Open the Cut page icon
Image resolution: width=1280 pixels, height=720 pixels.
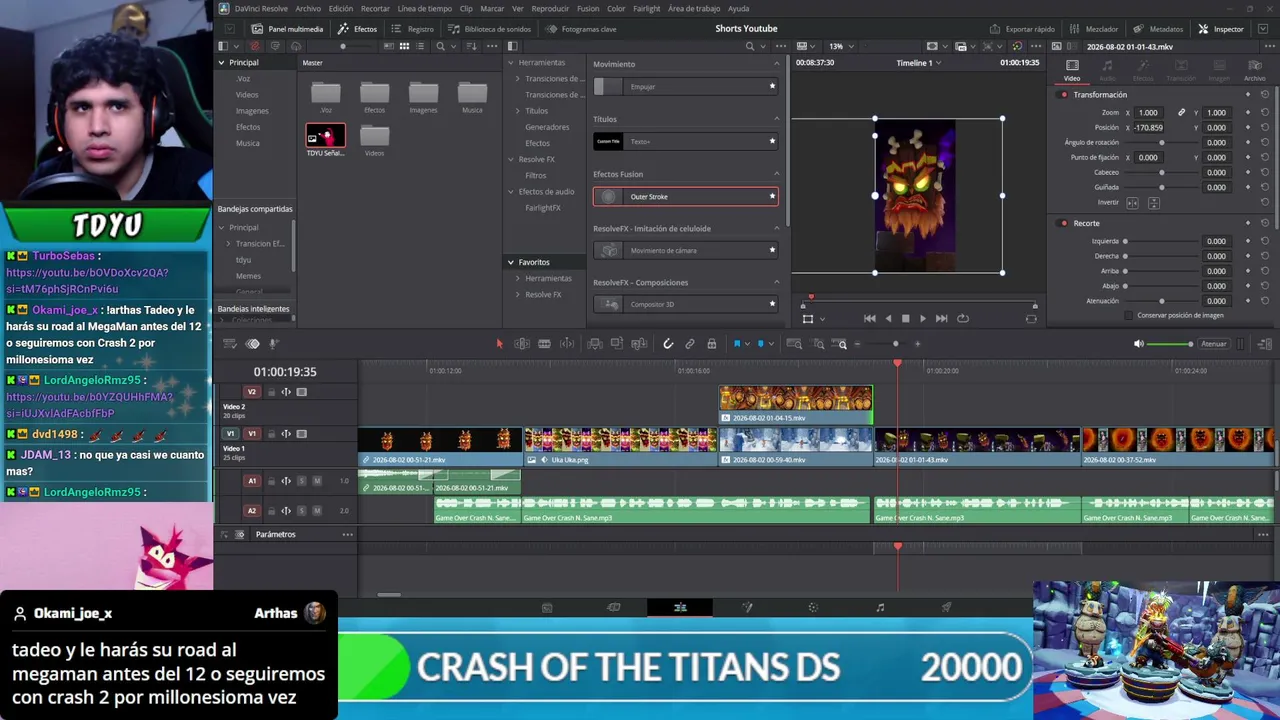click(x=614, y=607)
